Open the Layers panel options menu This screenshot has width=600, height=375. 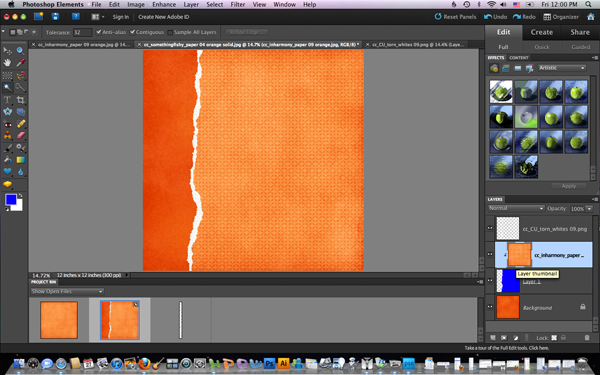595,199
